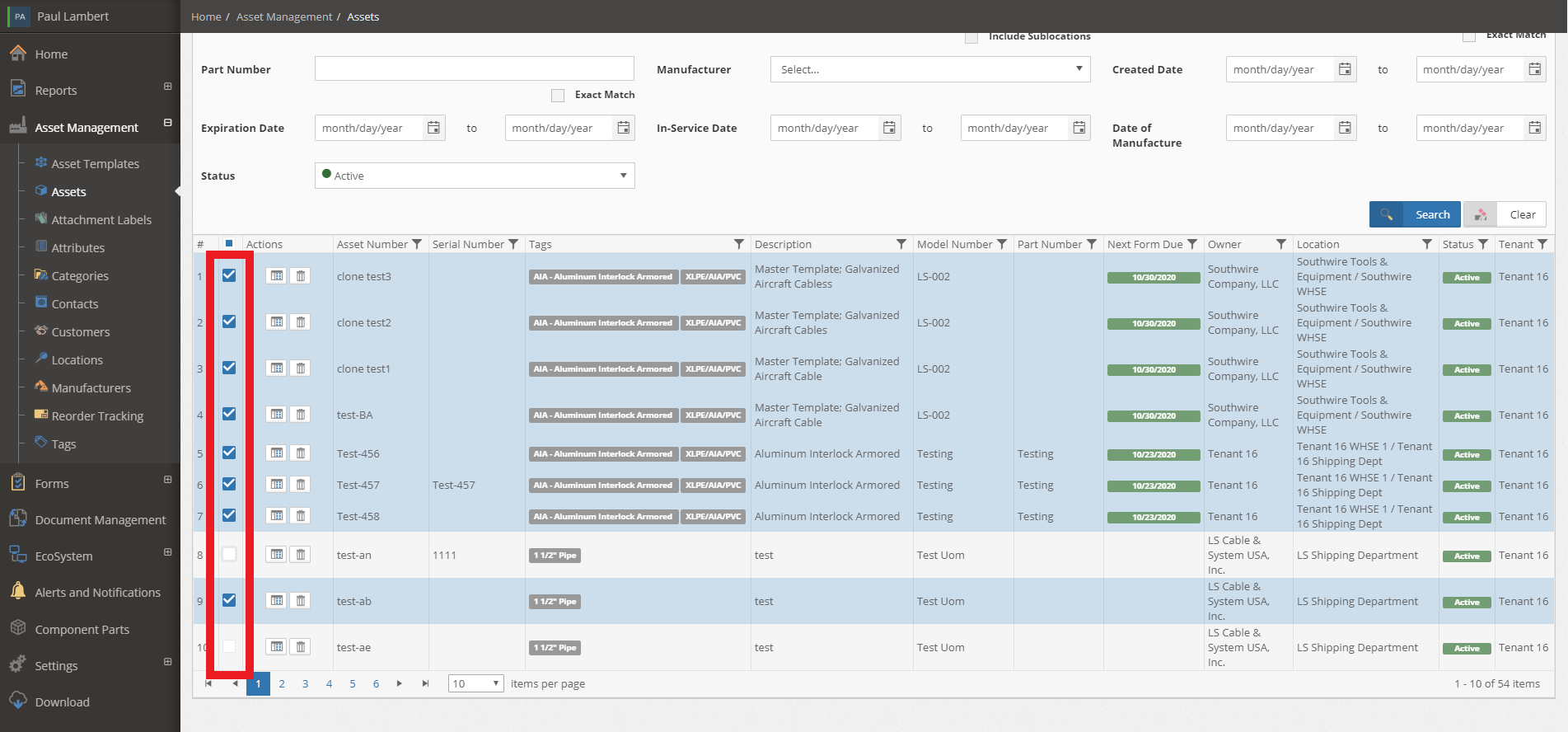Open the Status Active dropdown
This screenshot has height=732, width=1568.
click(x=475, y=176)
